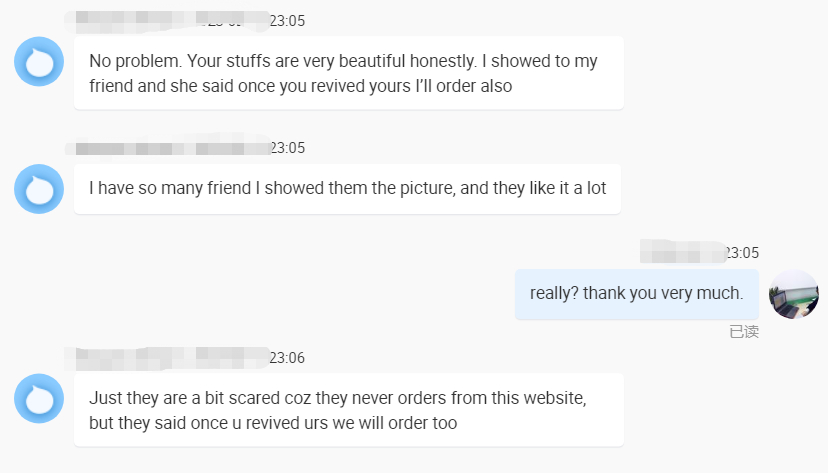Screen dimensions: 828x473
Task: Select the blue avatar beside "Just they are" message
Action: pos(39,399)
